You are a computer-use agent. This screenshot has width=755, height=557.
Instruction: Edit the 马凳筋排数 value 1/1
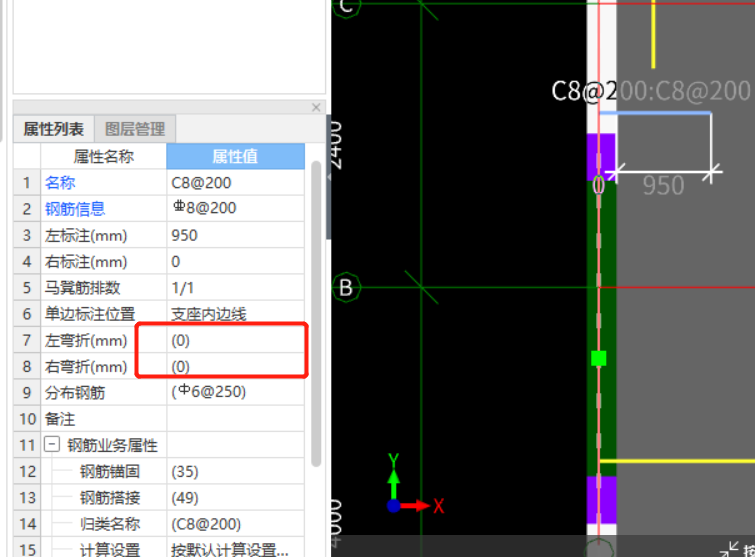(x=235, y=287)
